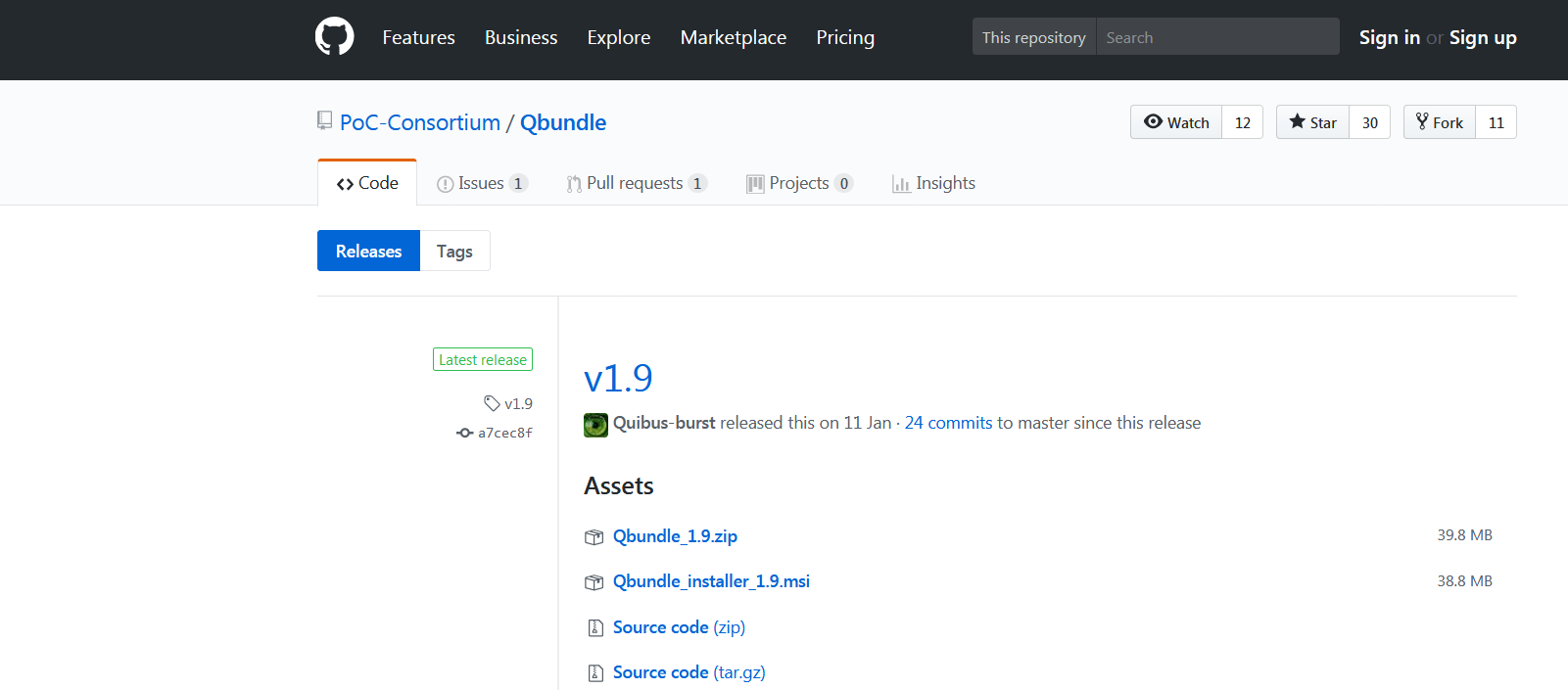Open the 24 commits link

pos(948,423)
